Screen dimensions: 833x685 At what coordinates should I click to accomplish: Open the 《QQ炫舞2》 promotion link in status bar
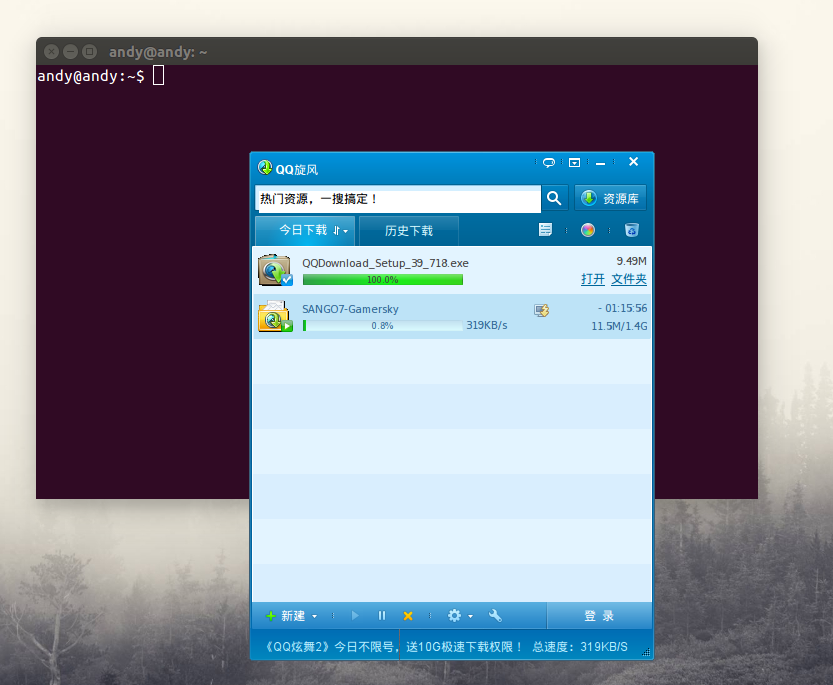click(393, 647)
